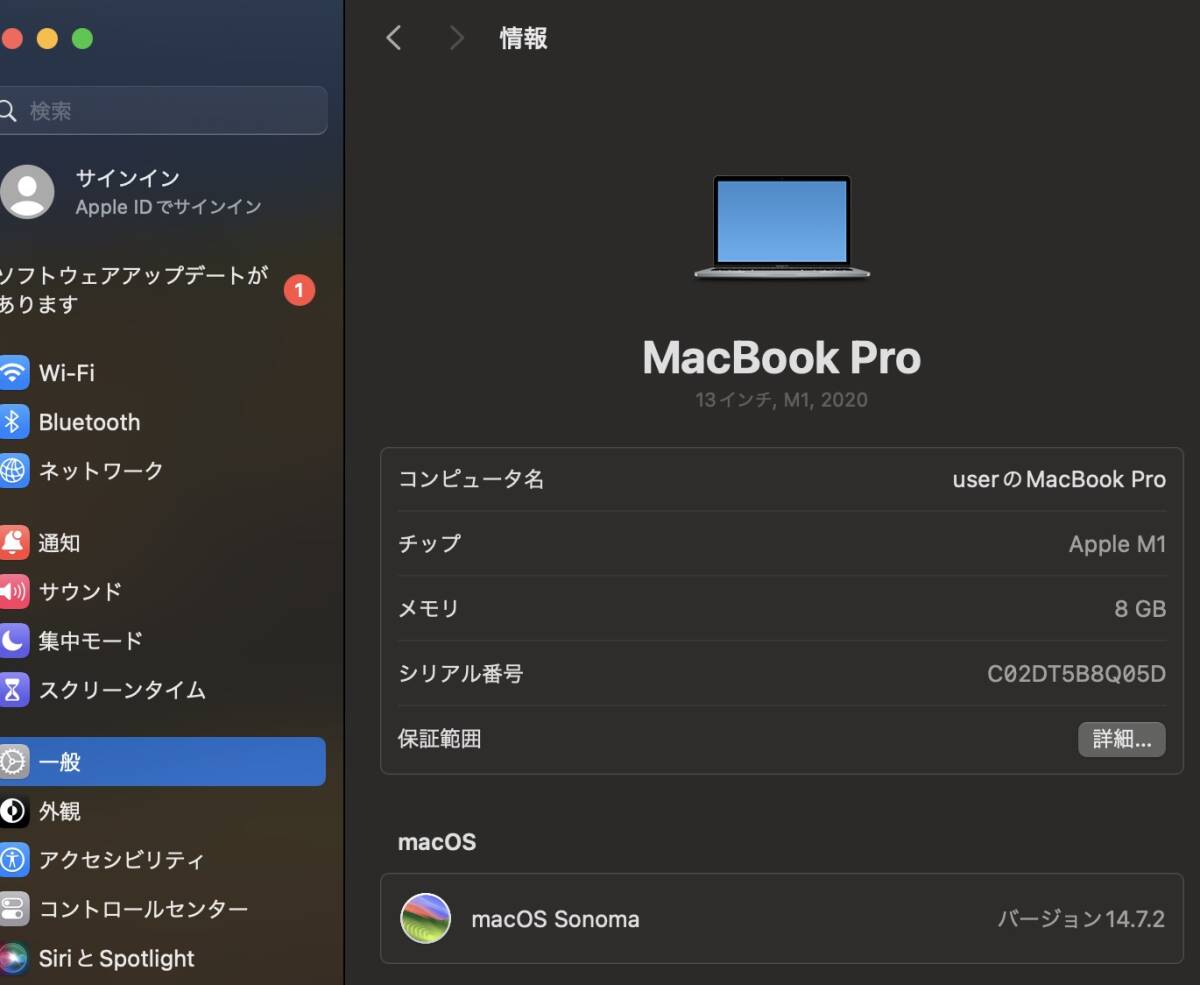
Task: Click serial number C02DT5B8Q05D
Action: (x=1076, y=673)
